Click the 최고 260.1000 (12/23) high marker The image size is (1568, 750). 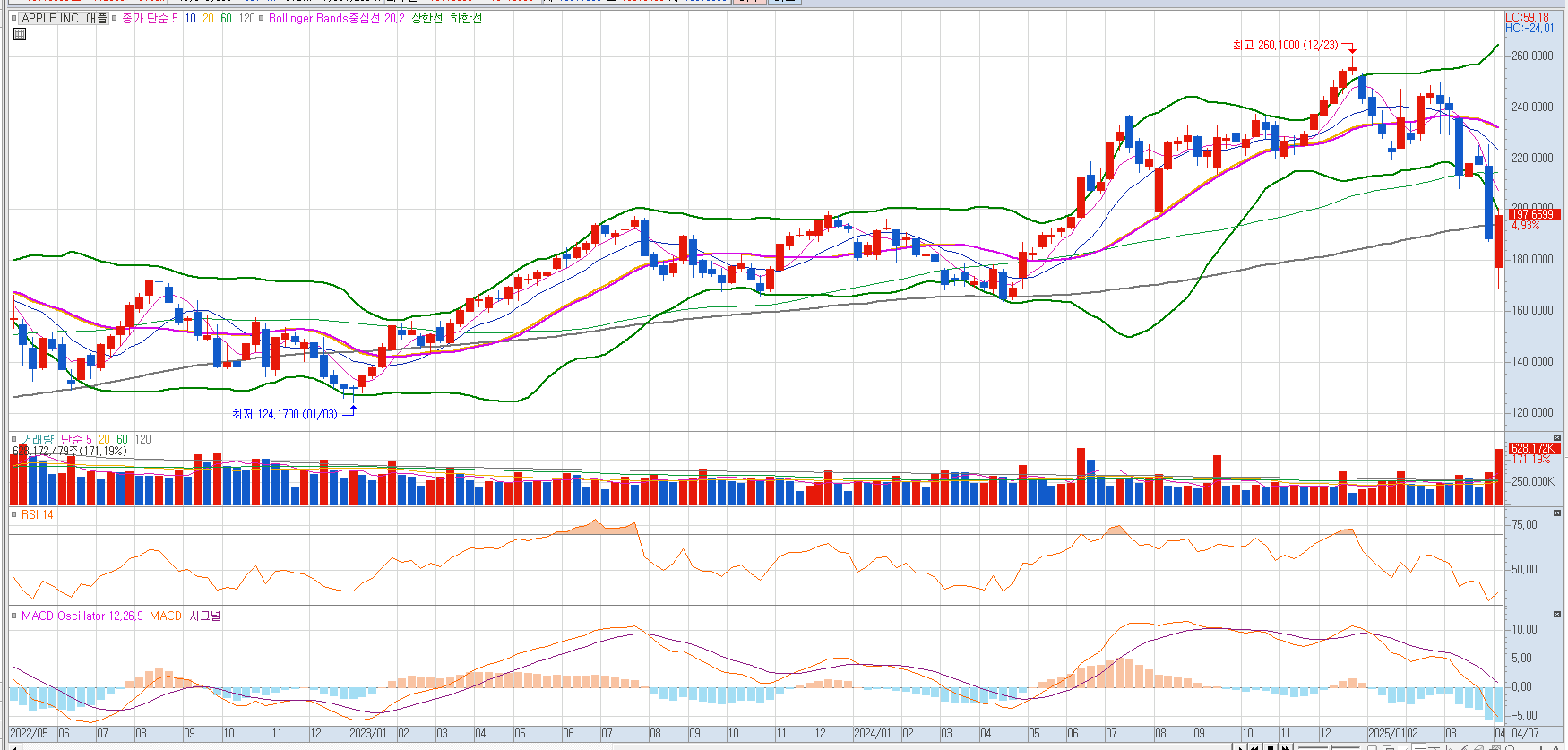(x=1285, y=45)
